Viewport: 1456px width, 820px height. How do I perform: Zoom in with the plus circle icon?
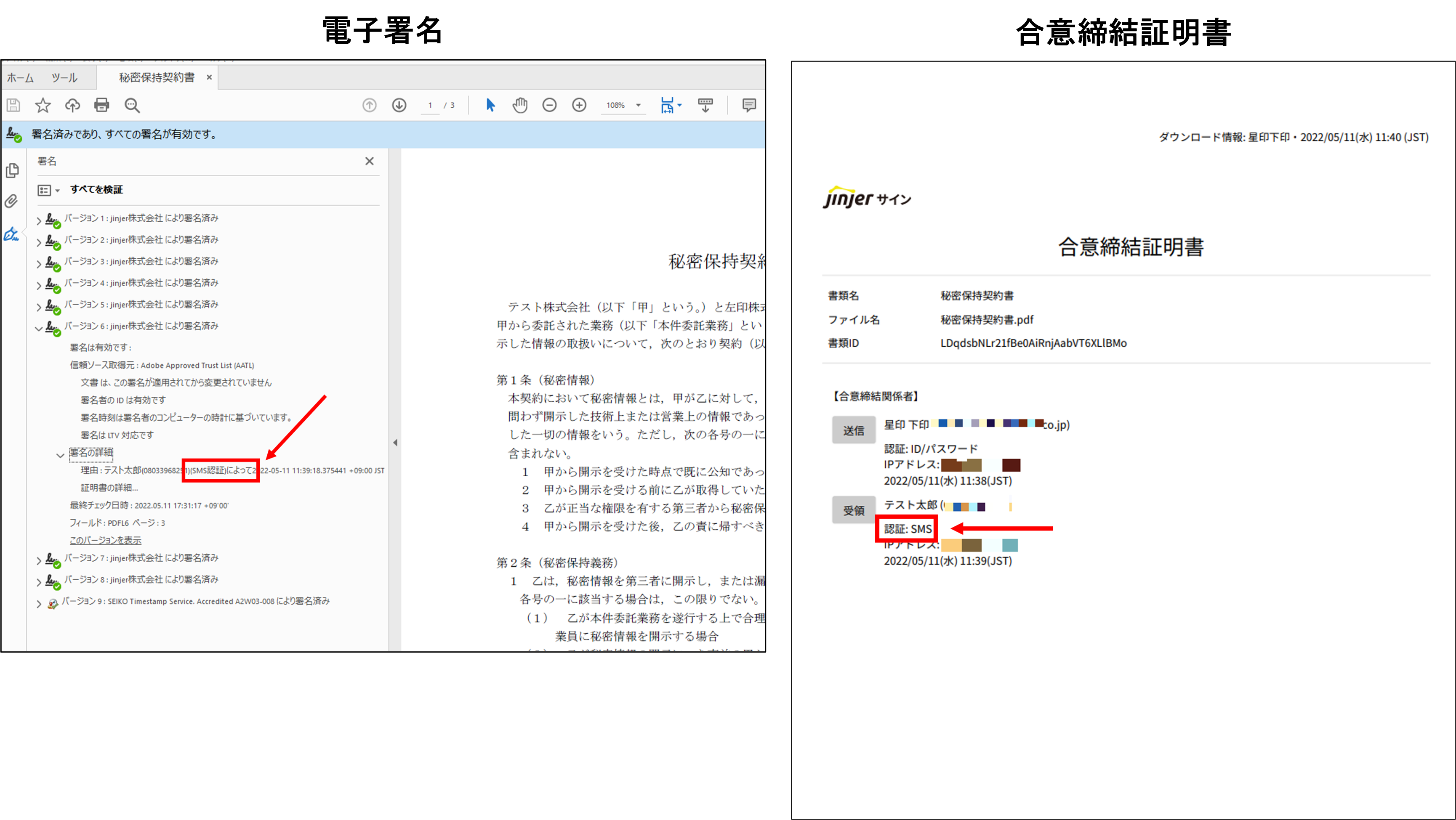click(x=579, y=105)
